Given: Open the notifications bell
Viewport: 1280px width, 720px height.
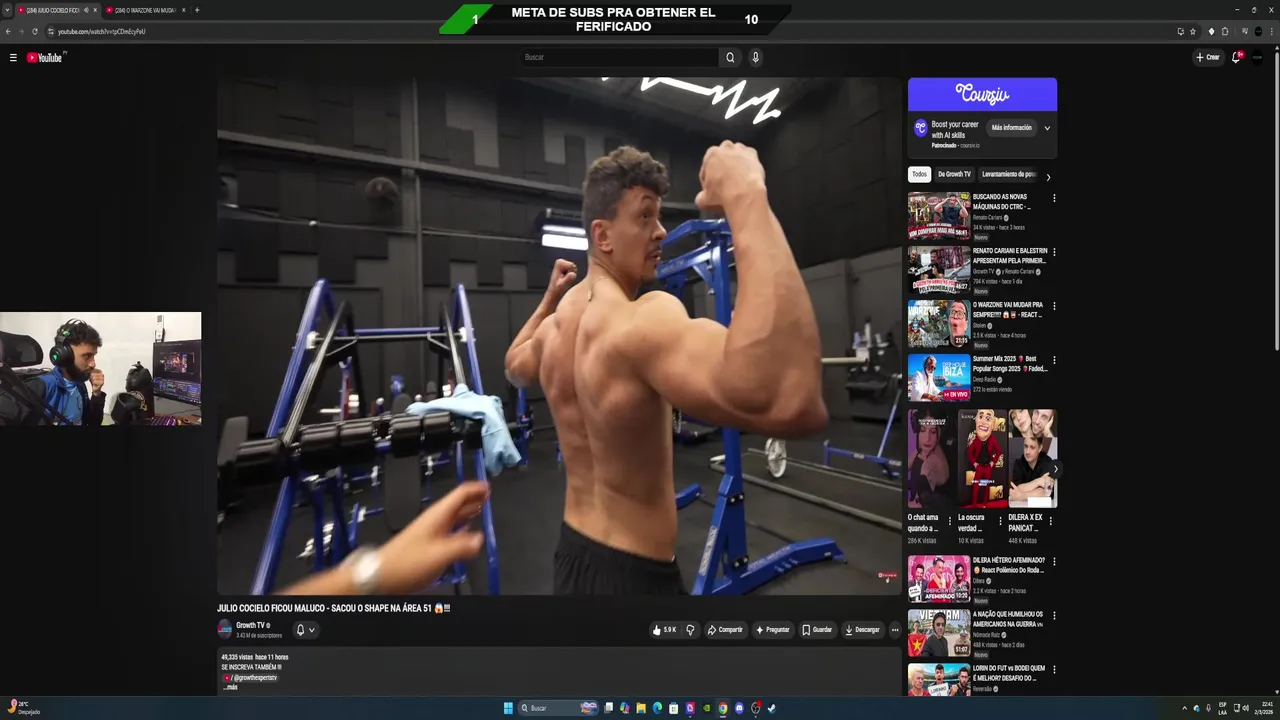Looking at the screenshot, I should (x=1236, y=57).
